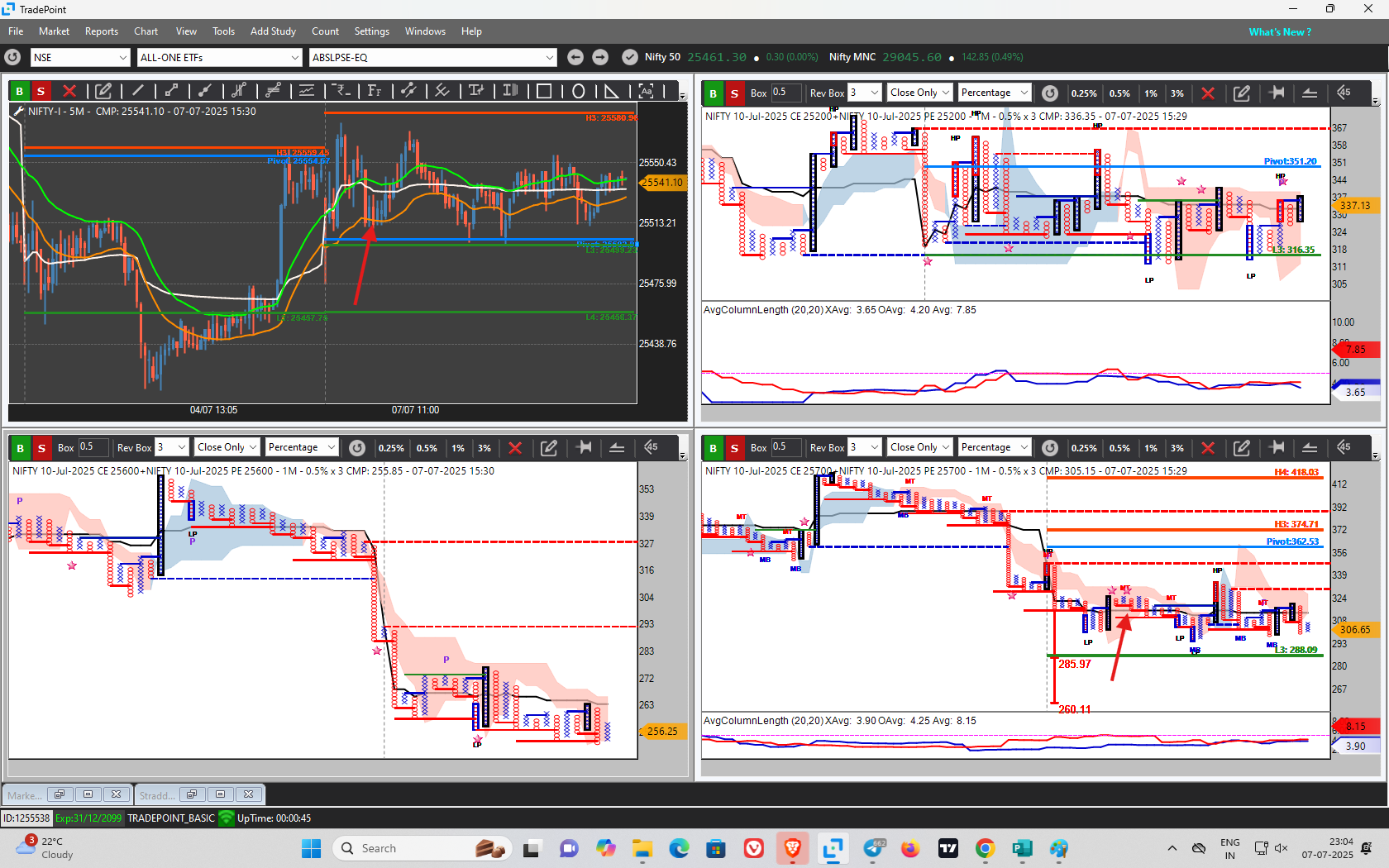Open the ABSLPSE-EQ symbol dropdown
This screenshot has width=1389, height=868.
pyautogui.click(x=432, y=57)
